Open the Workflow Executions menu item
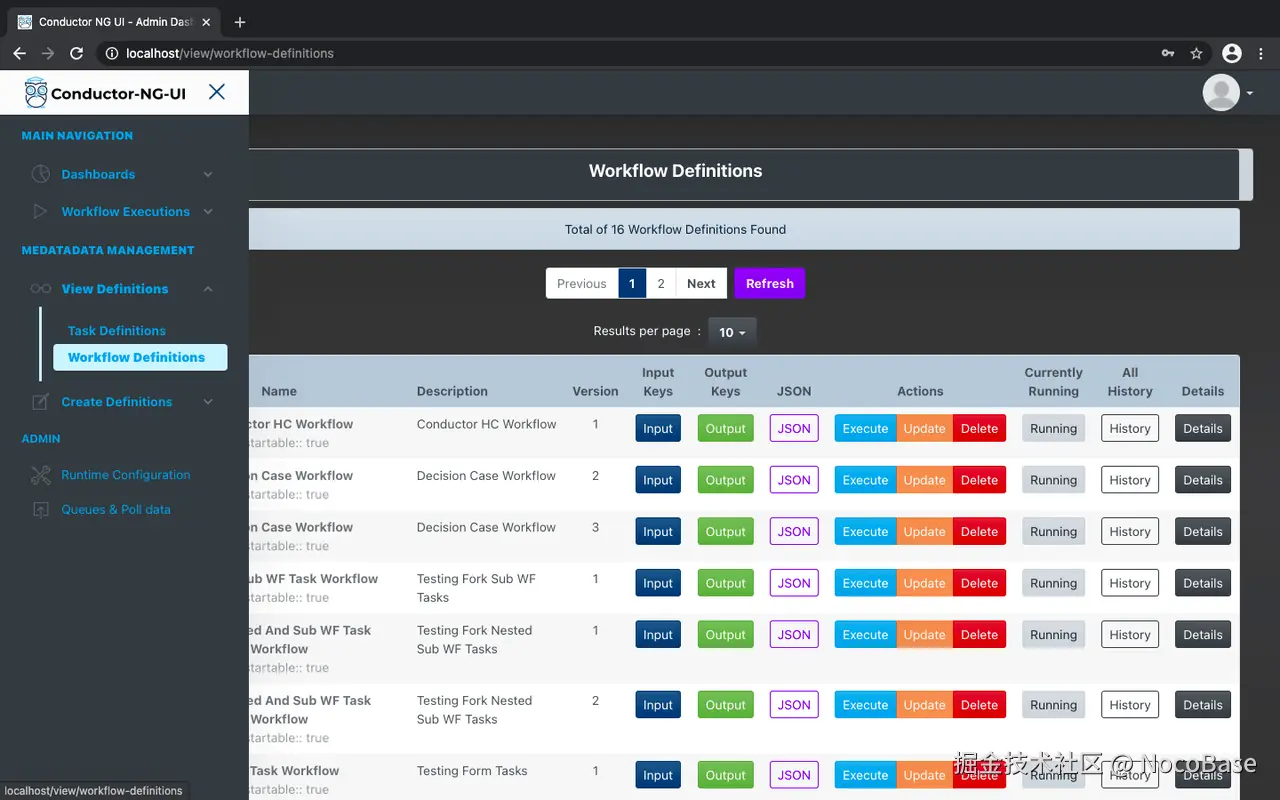The width and height of the screenshot is (1280, 800). [x=125, y=212]
